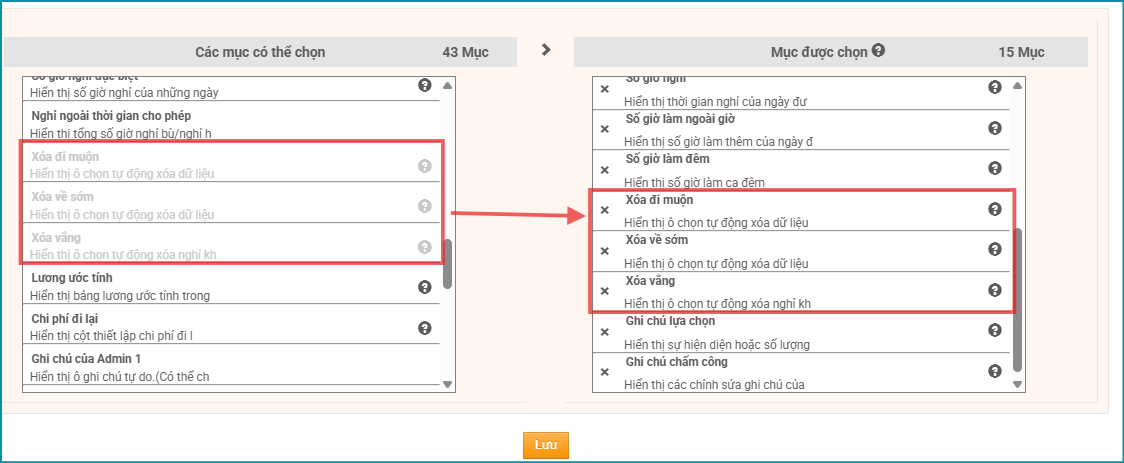1124x463 pixels.
Task: Click the move-right chevron between lists
Action: 545,49
